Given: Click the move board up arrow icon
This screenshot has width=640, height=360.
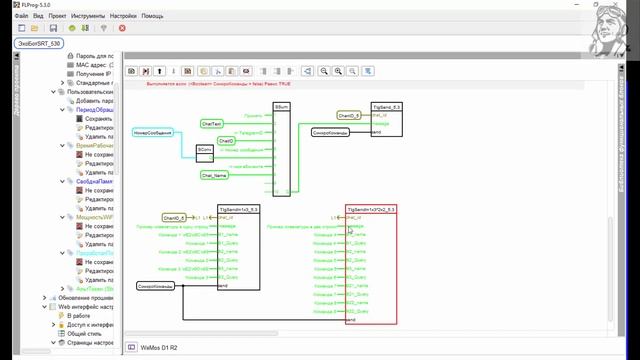Looking at the screenshot, I should pos(160,71).
